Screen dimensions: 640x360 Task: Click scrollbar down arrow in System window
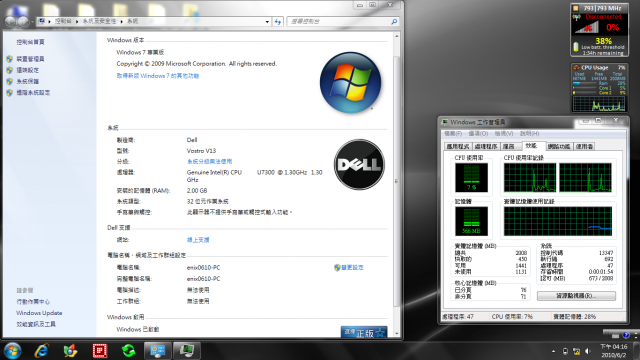tap(396, 333)
